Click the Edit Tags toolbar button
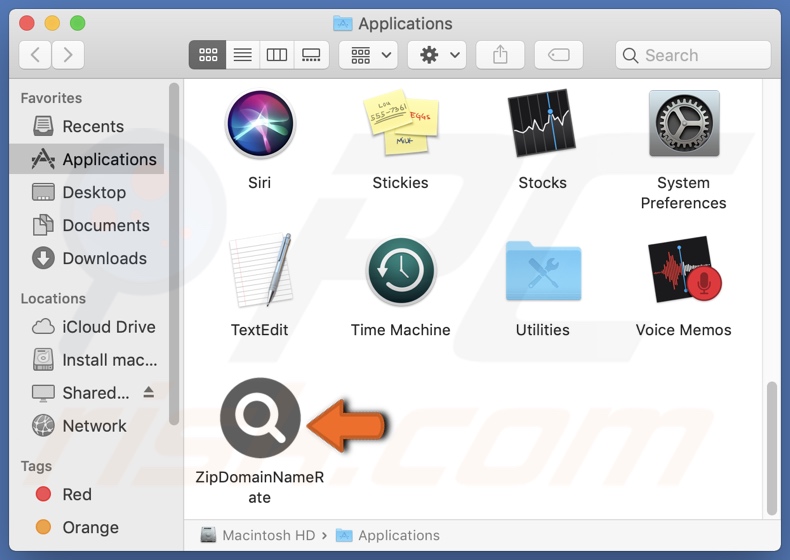This screenshot has width=790, height=560. pos(559,54)
